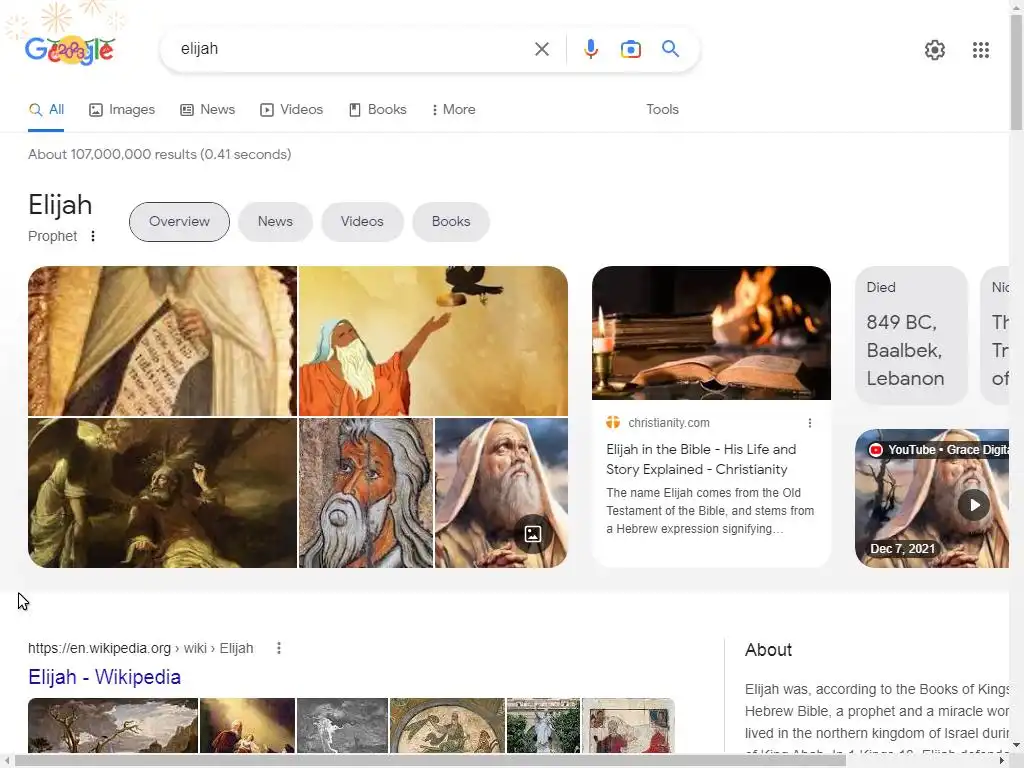Screen dimensions: 1024x768
Task: Open the en.wikipedia.org breadcrumb URL
Action: point(140,648)
